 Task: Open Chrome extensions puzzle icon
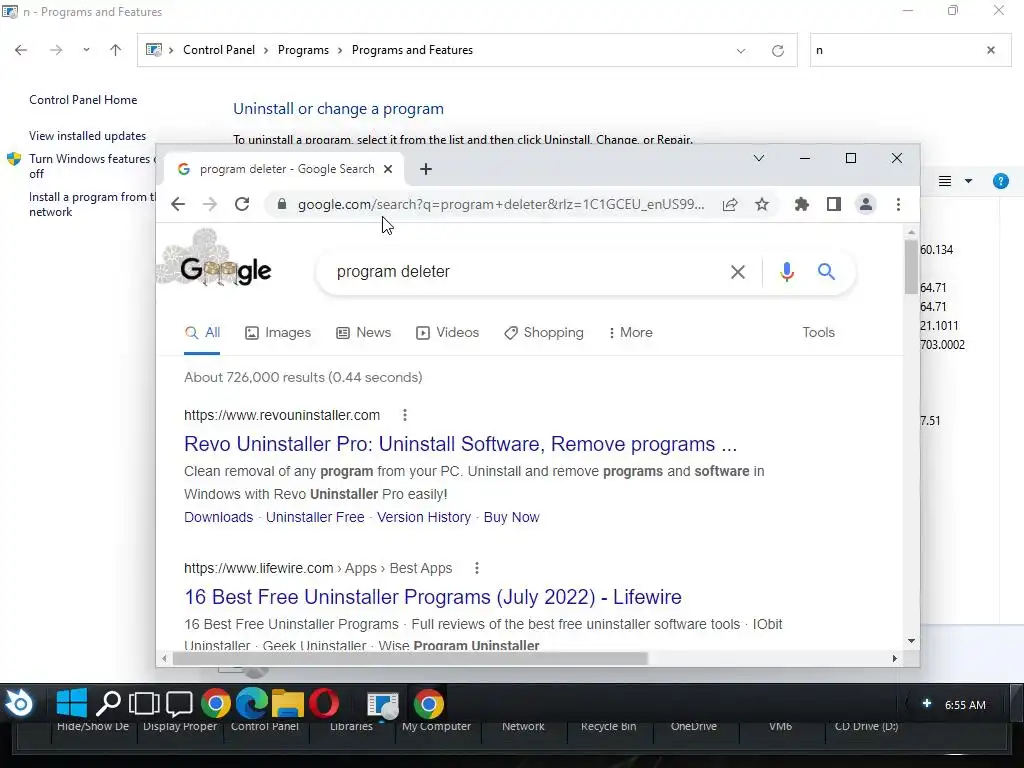coord(801,204)
